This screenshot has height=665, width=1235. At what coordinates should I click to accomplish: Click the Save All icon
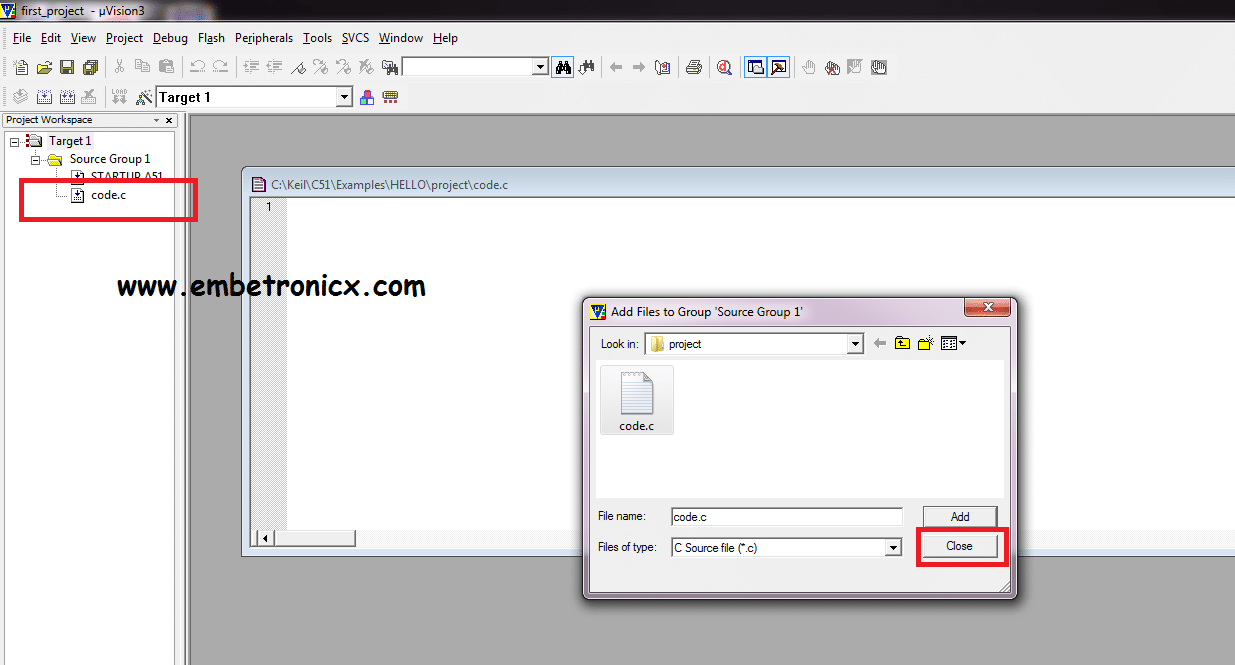click(x=90, y=67)
